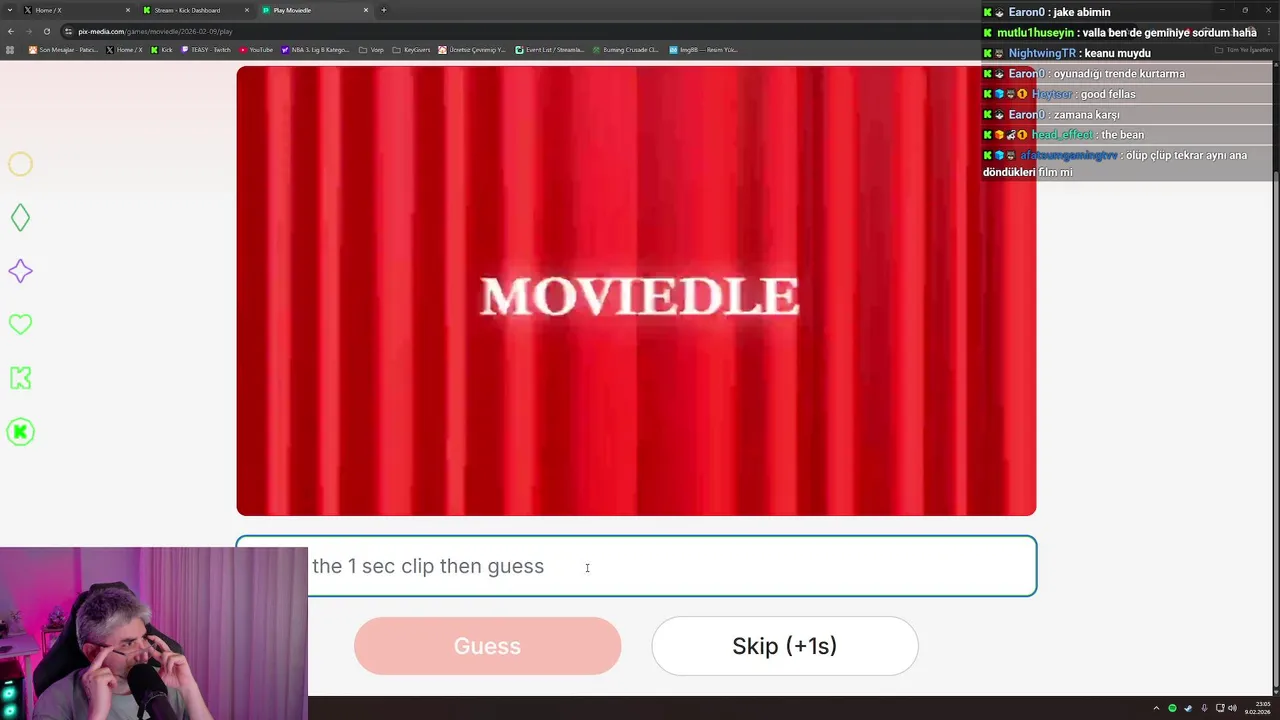Click the green Kick K logo sidebar icon

[20, 378]
